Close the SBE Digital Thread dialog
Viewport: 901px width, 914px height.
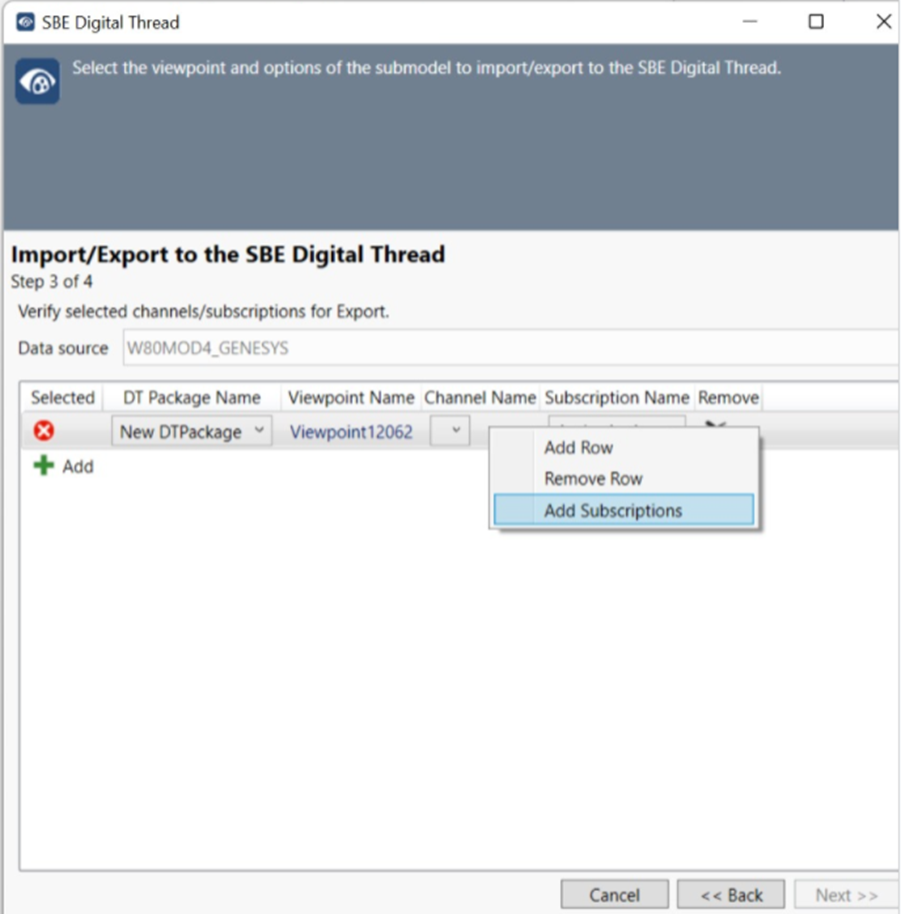[x=883, y=22]
